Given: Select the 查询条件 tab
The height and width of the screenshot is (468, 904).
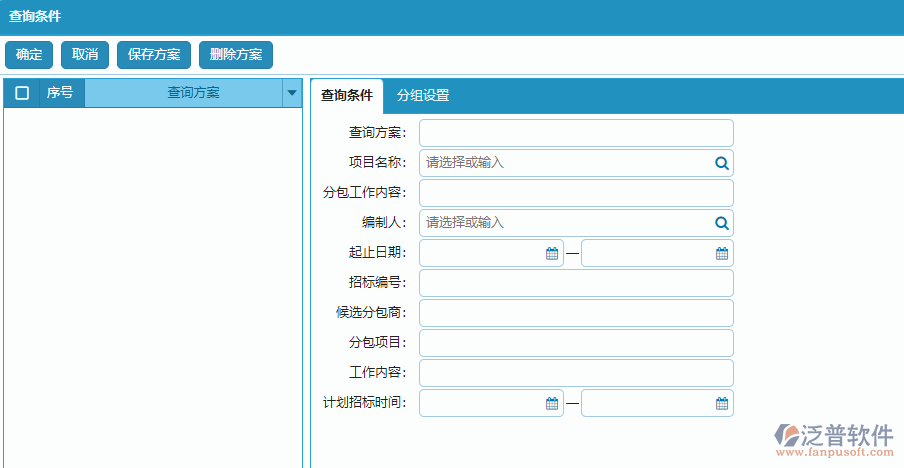Looking at the screenshot, I should pos(346,96).
